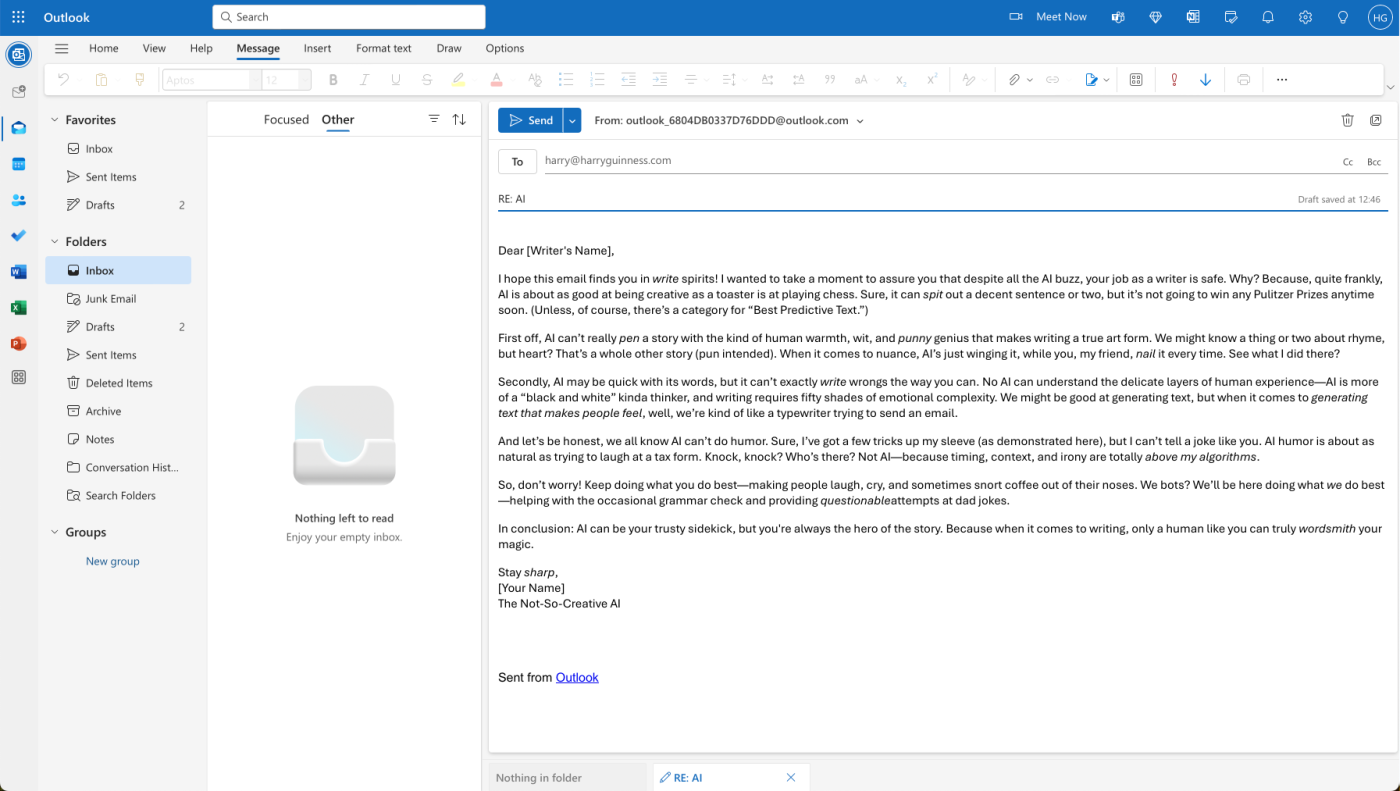
Task: Mark message as High importance
Action: (1174, 80)
